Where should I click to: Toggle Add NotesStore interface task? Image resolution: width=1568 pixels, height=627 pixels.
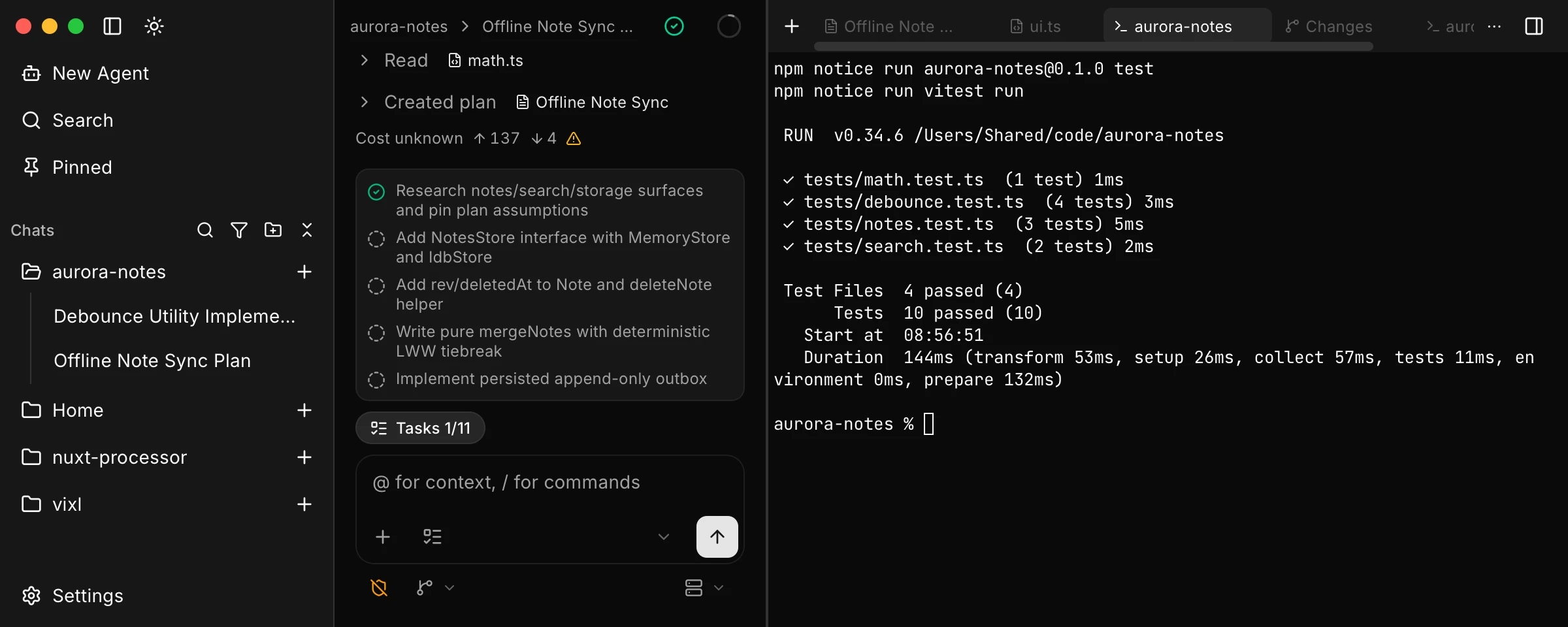click(376, 239)
